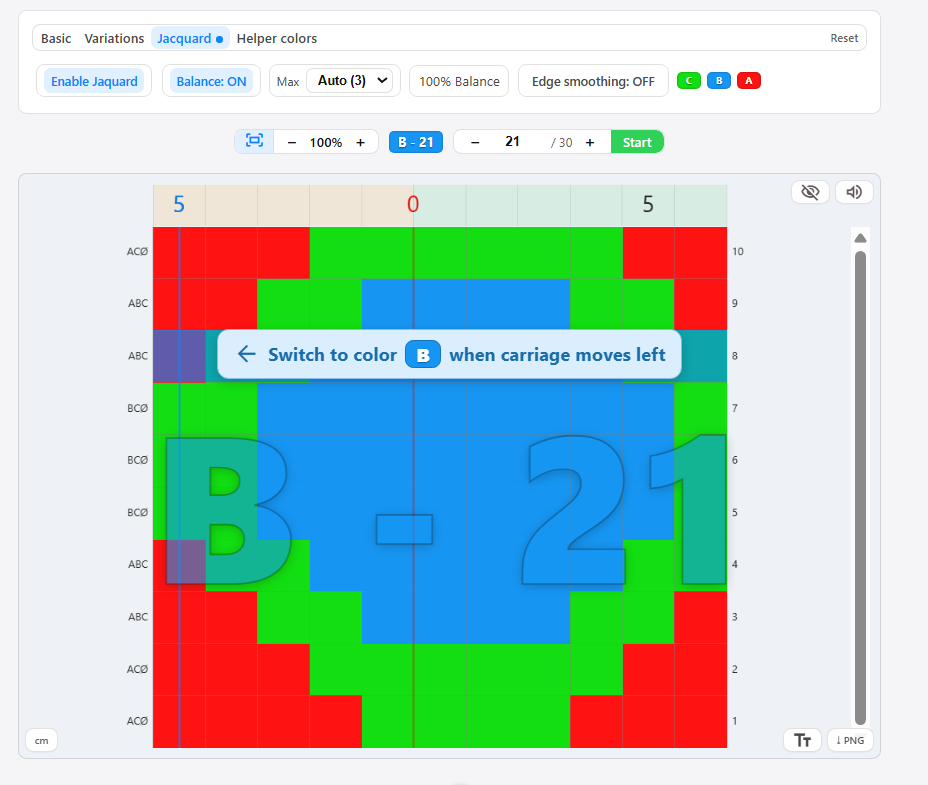The height and width of the screenshot is (785, 928).
Task: Toggle Edge smoothing: OFF
Action: [x=593, y=81]
